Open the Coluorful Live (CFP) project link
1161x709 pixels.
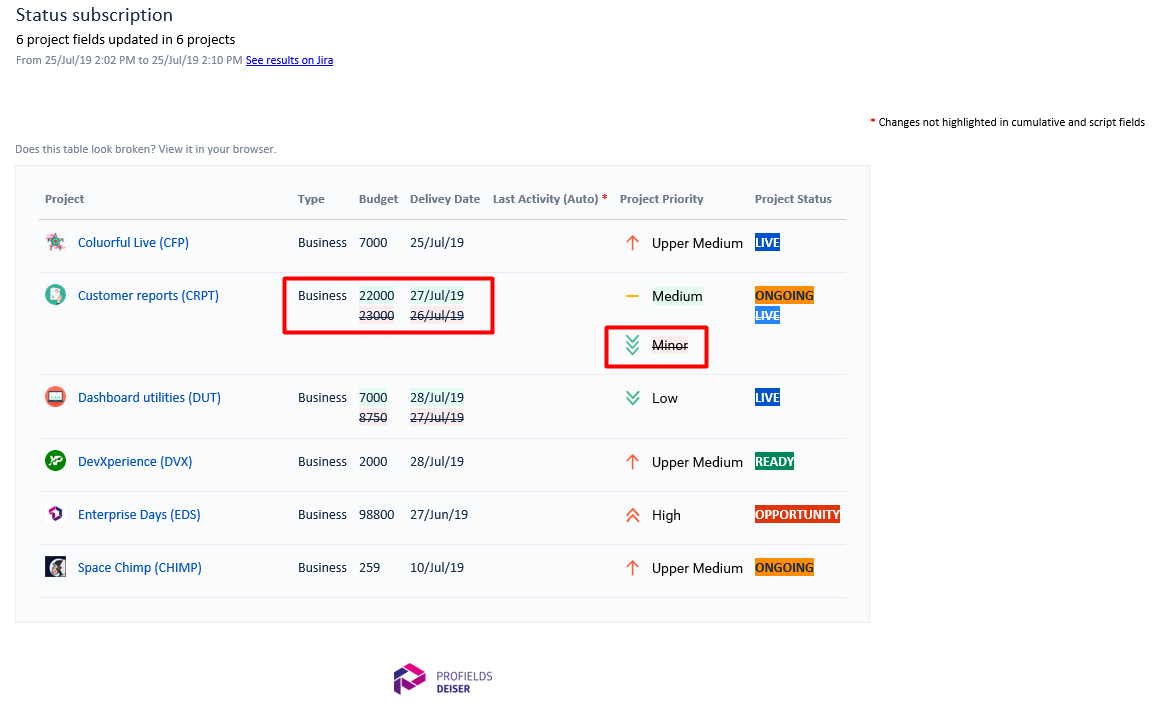tap(133, 242)
